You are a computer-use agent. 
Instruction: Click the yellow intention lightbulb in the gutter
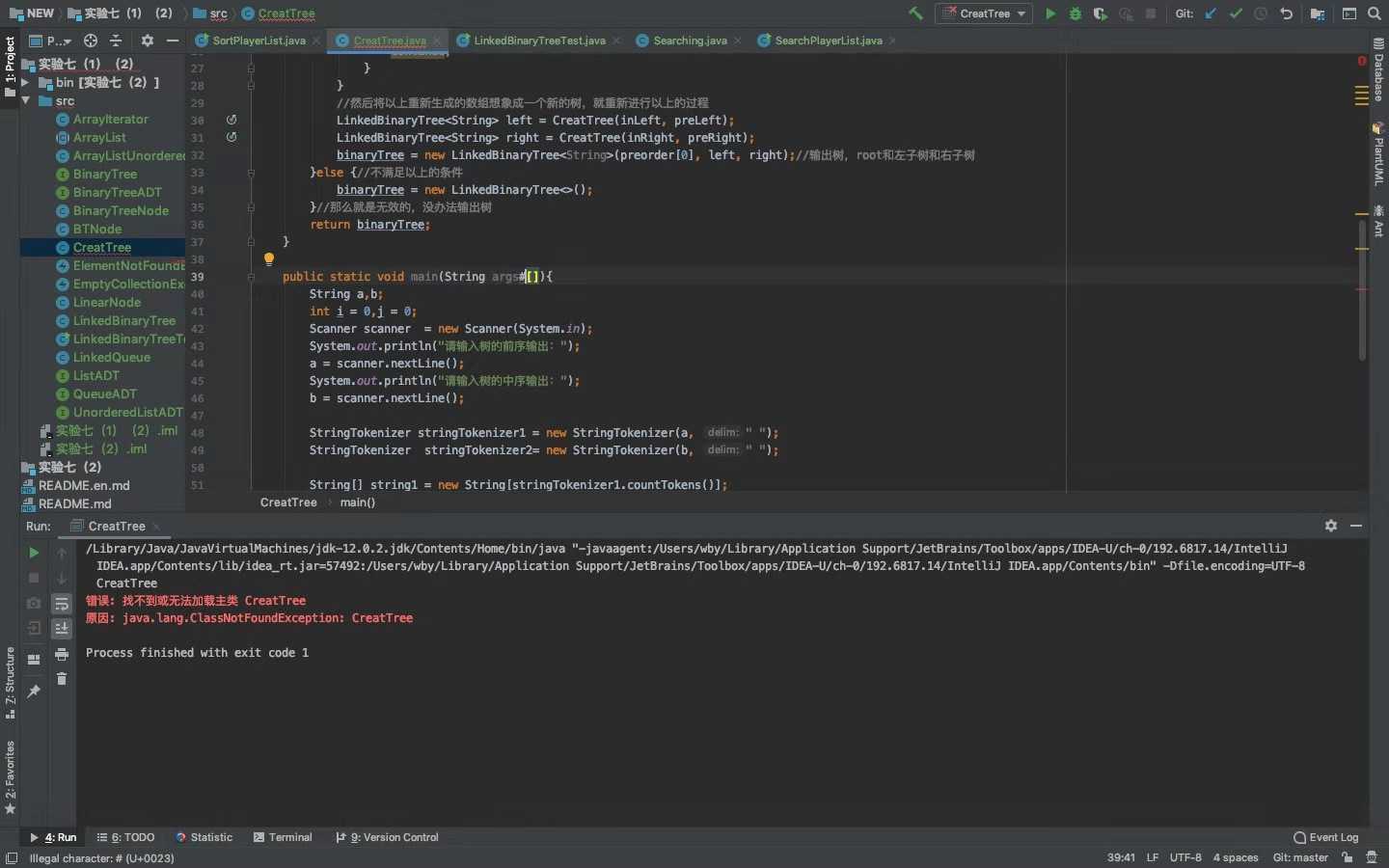pos(269,258)
